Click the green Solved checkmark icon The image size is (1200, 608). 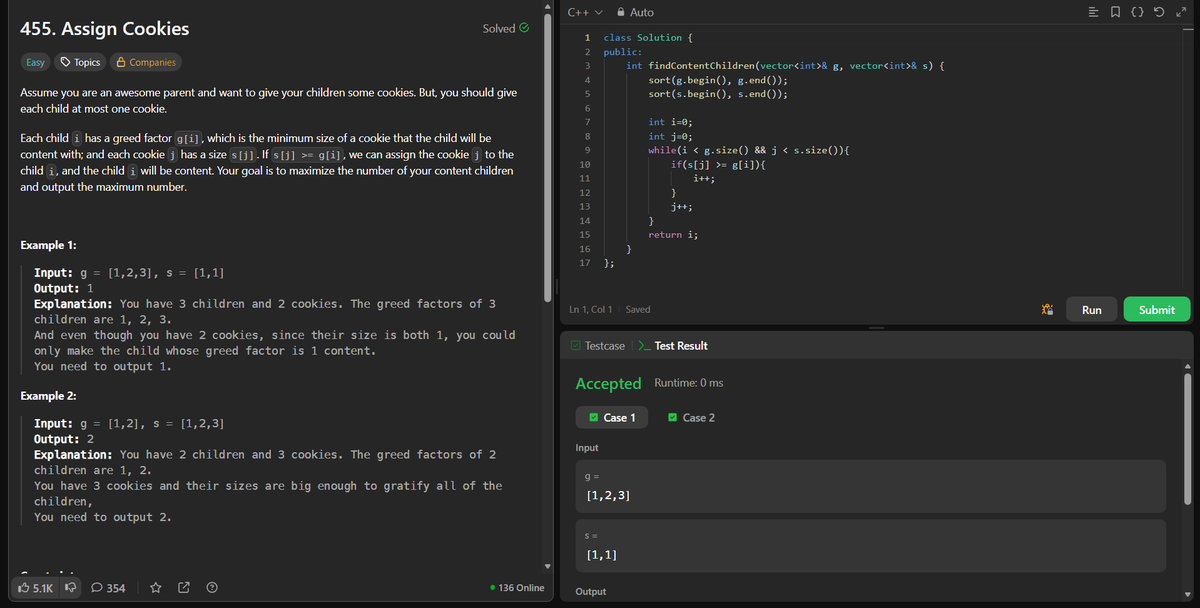click(524, 28)
